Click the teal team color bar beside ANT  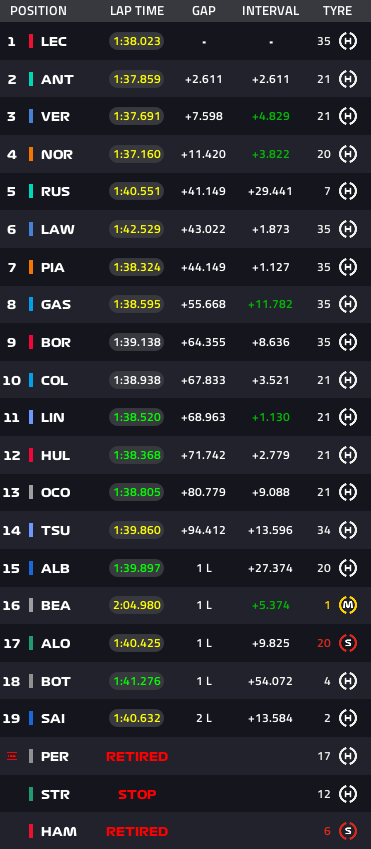coord(31,79)
